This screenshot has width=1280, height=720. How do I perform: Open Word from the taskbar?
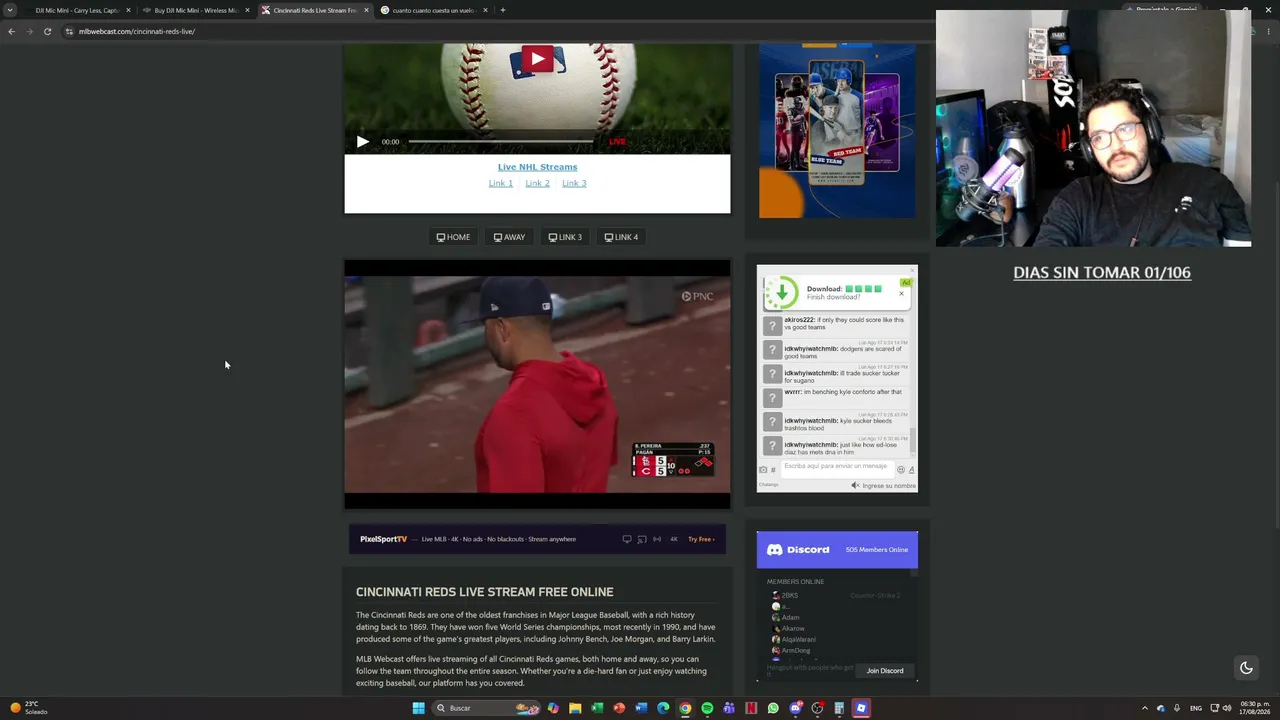pos(641,708)
